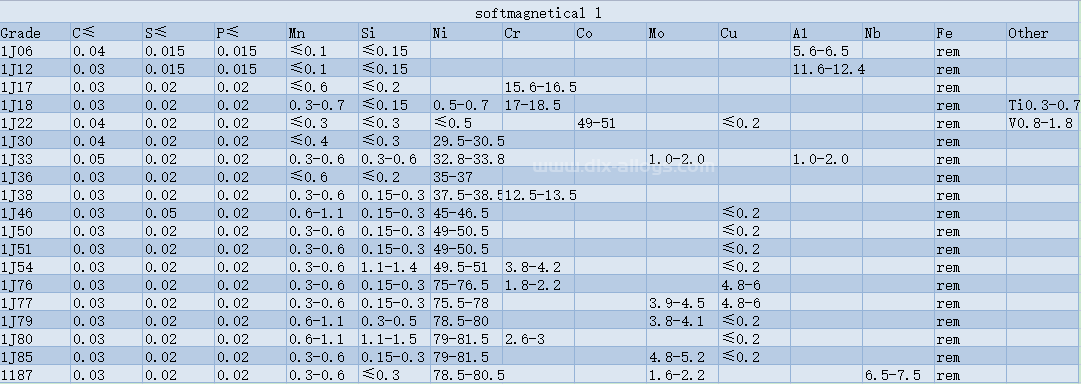Select the 1J06 grade cell

click(35, 50)
